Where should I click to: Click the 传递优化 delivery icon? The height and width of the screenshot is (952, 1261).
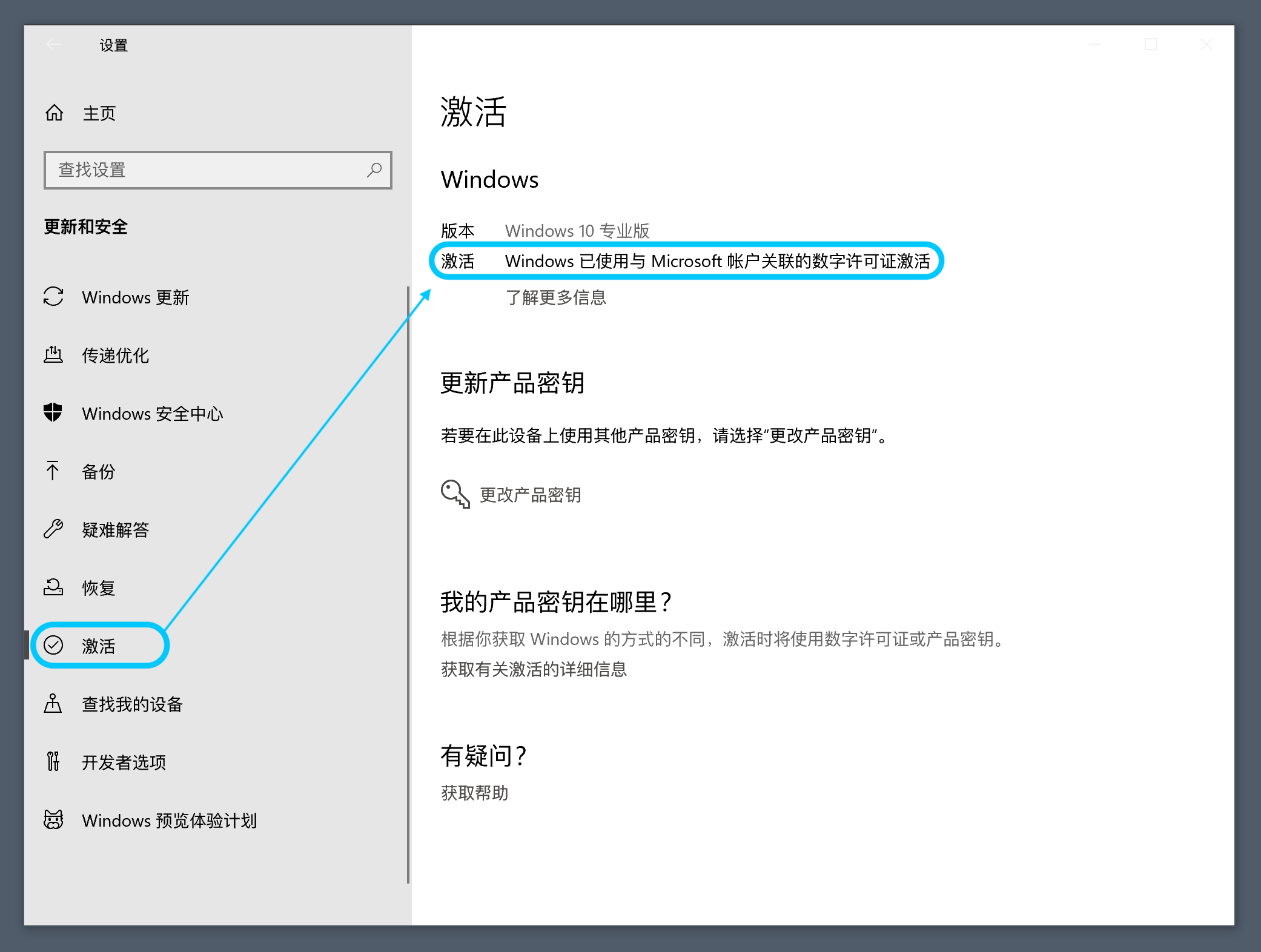coord(53,355)
